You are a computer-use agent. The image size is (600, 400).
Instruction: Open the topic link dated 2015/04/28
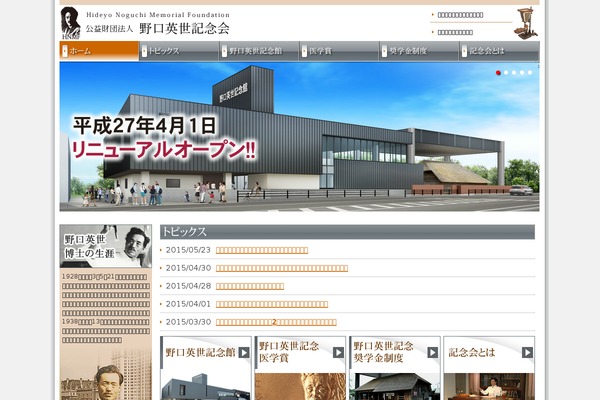tap(250, 286)
